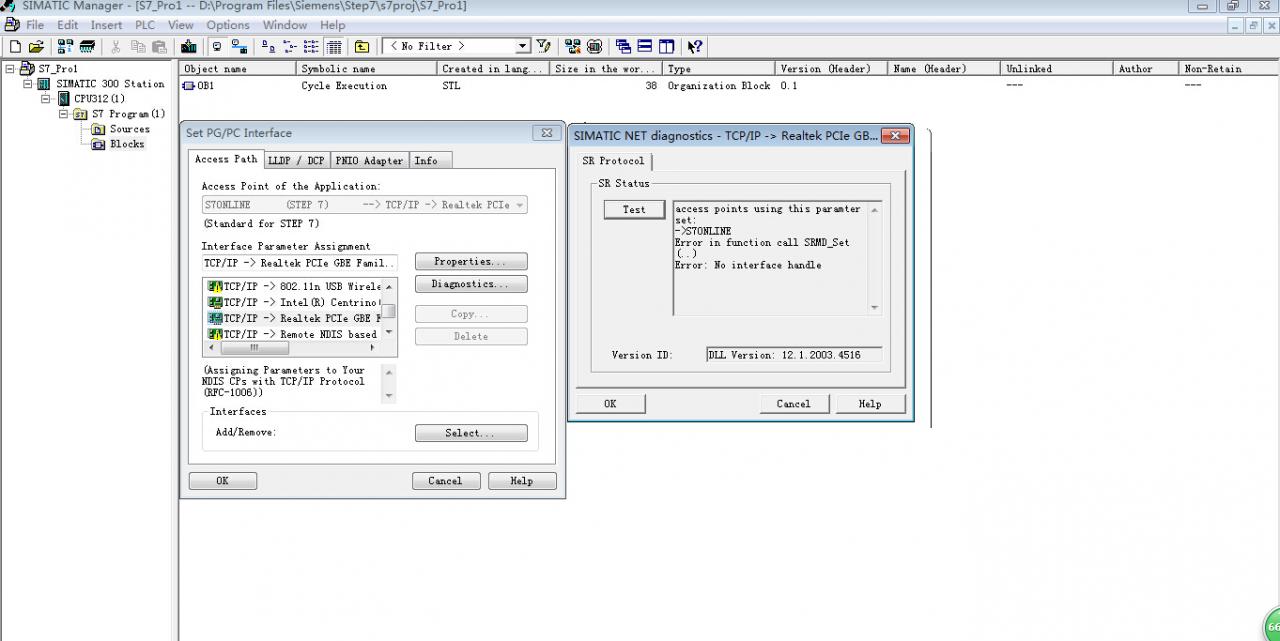This screenshot has height=641, width=1280.
Task: Click the filter funnel icon
Action: (x=544, y=46)
